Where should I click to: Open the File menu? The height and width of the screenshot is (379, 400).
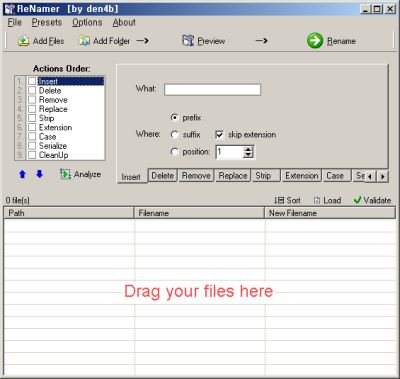(x=15, y=22)
